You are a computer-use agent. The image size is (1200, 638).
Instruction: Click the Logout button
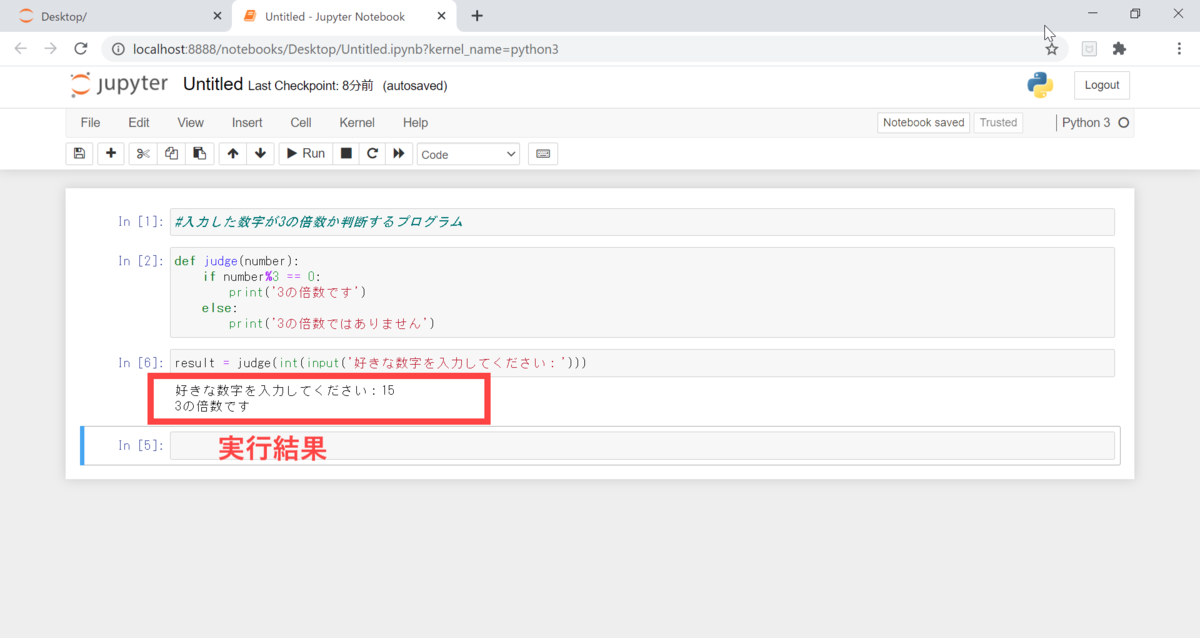1102,85
